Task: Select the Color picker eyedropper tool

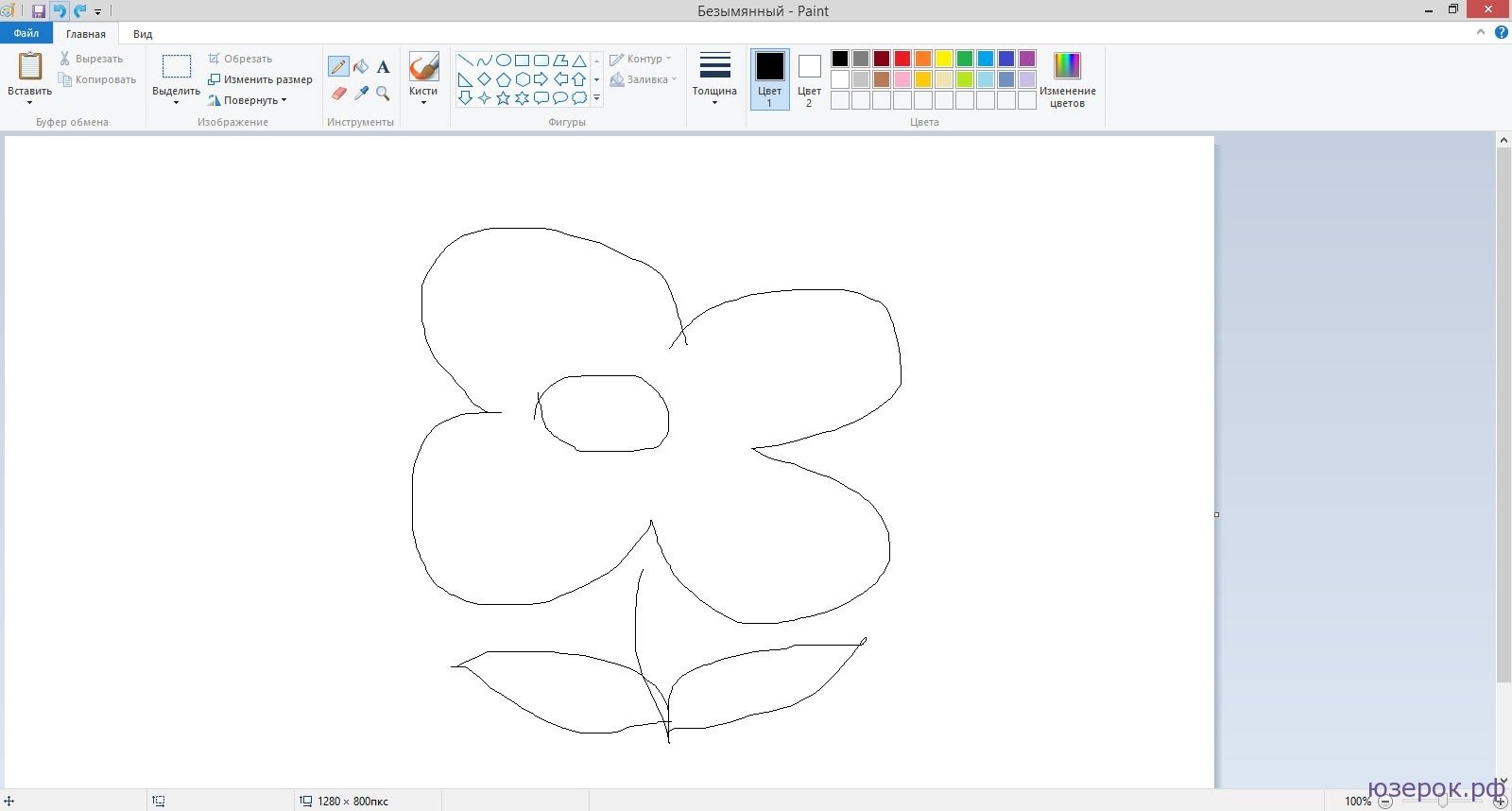Action: [361, 93]
